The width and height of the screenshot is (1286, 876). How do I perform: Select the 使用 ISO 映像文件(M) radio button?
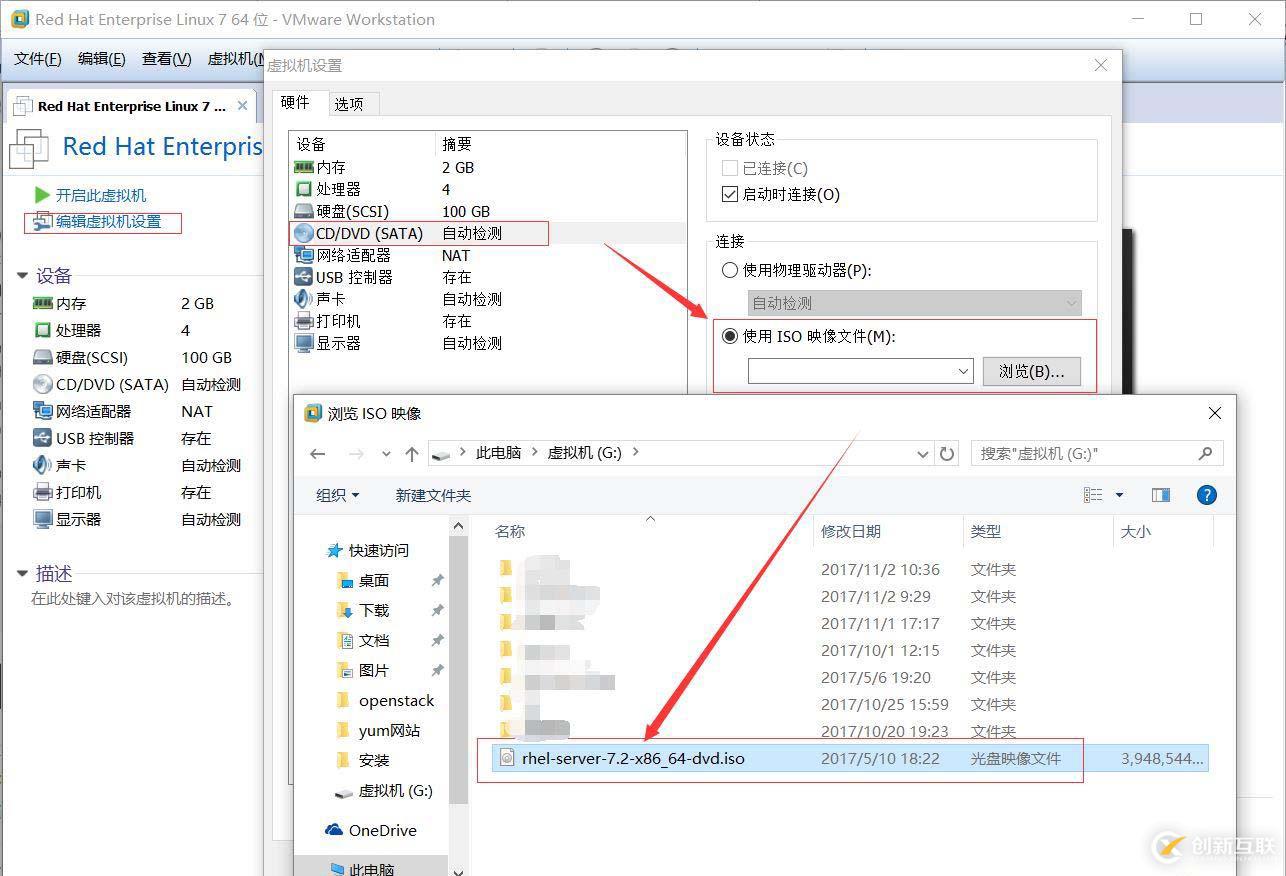pos(730,336)
